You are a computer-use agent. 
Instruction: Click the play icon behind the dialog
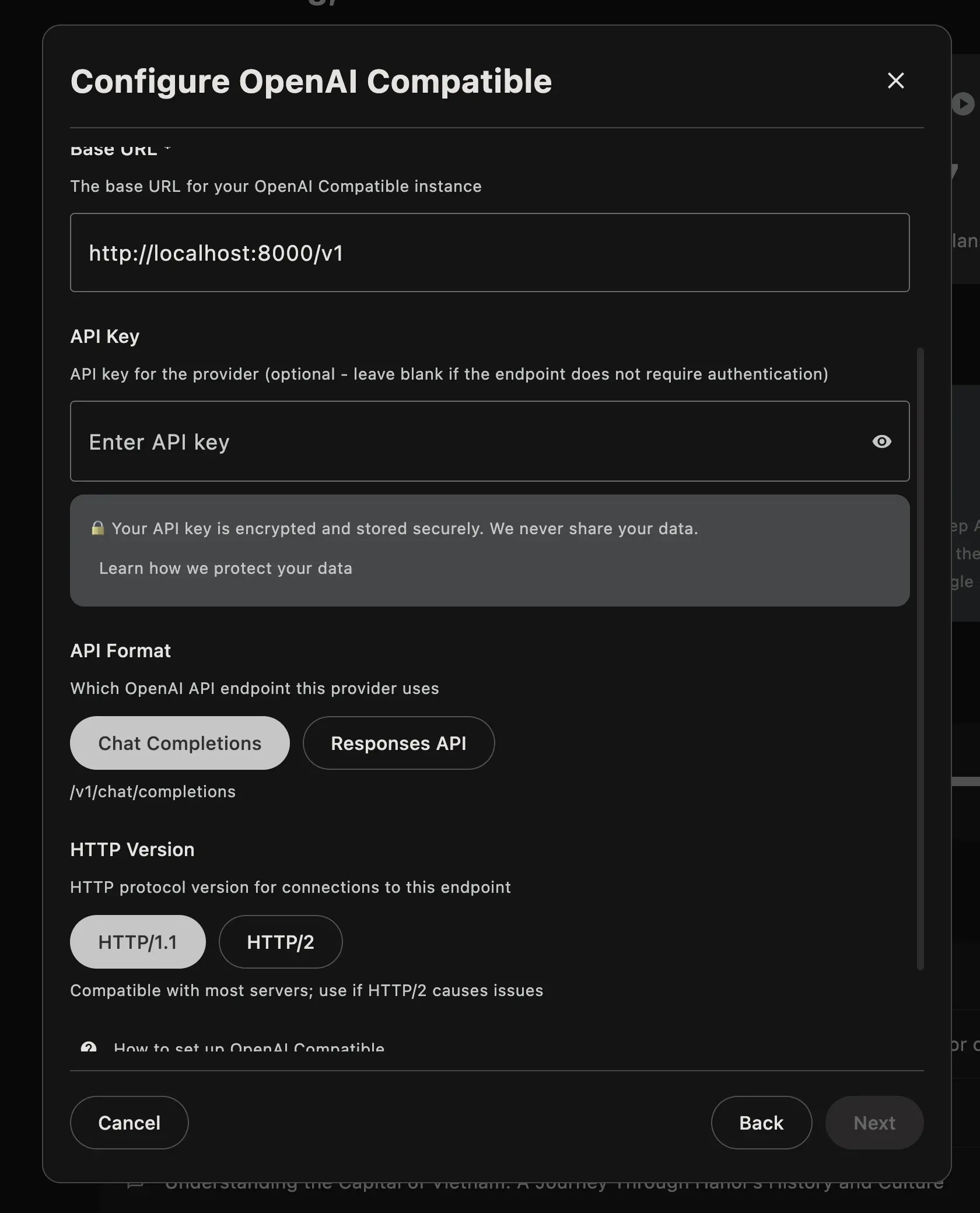963,104
